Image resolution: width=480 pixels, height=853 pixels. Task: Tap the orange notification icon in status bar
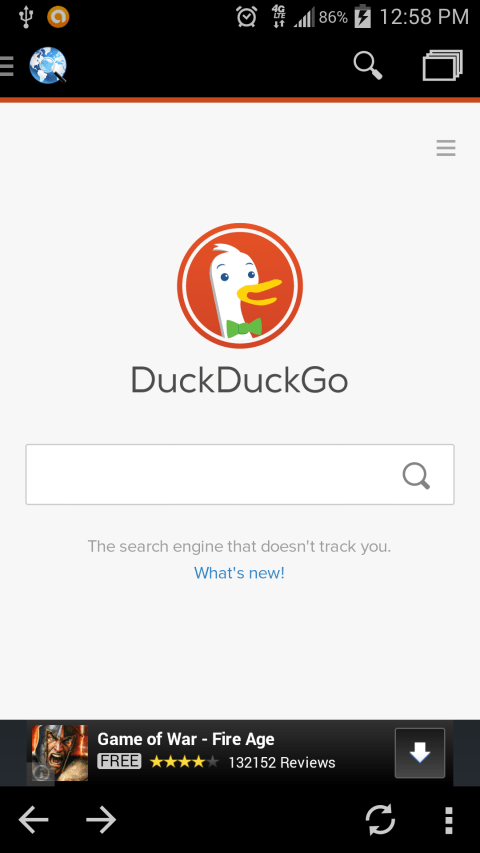click(58, 17)
